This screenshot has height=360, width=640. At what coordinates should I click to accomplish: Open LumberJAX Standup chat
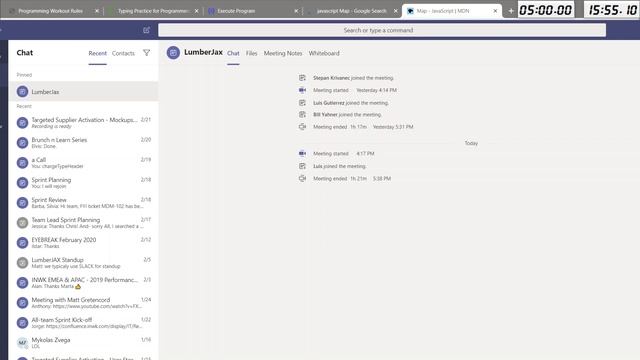(83, 262)
